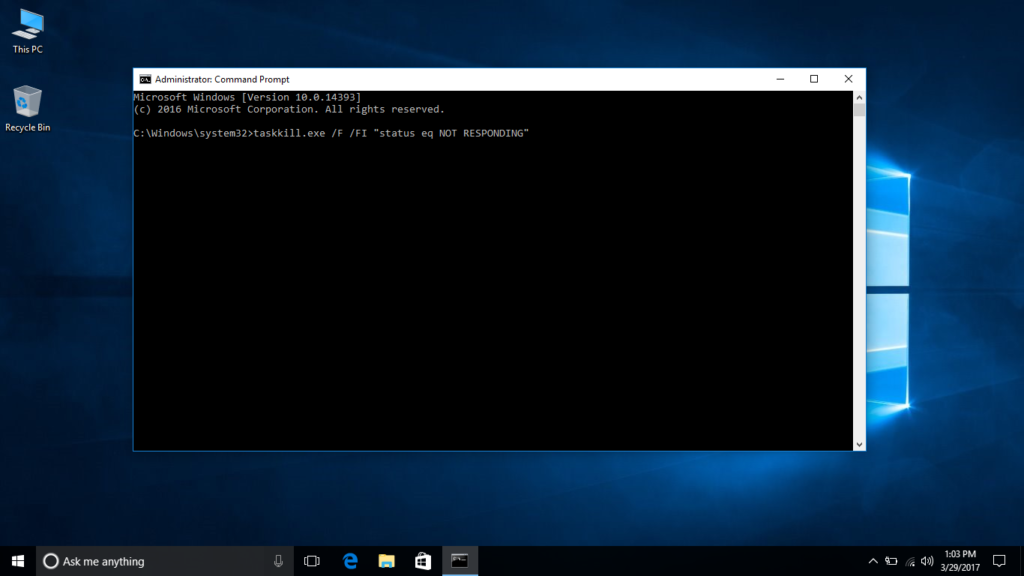
Task: Open the Action Center
Action: (x=1000, y=560)
